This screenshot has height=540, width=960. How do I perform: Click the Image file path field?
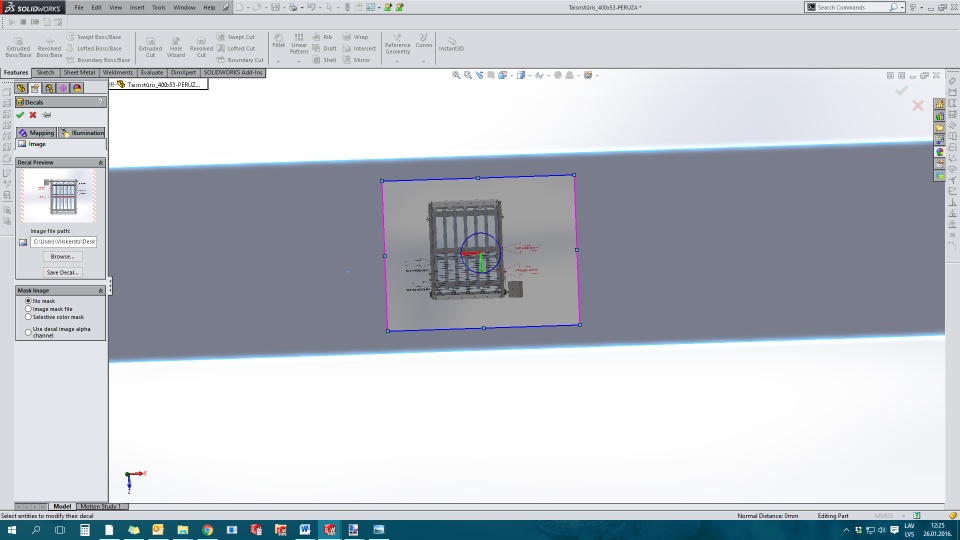coord(64,242)
